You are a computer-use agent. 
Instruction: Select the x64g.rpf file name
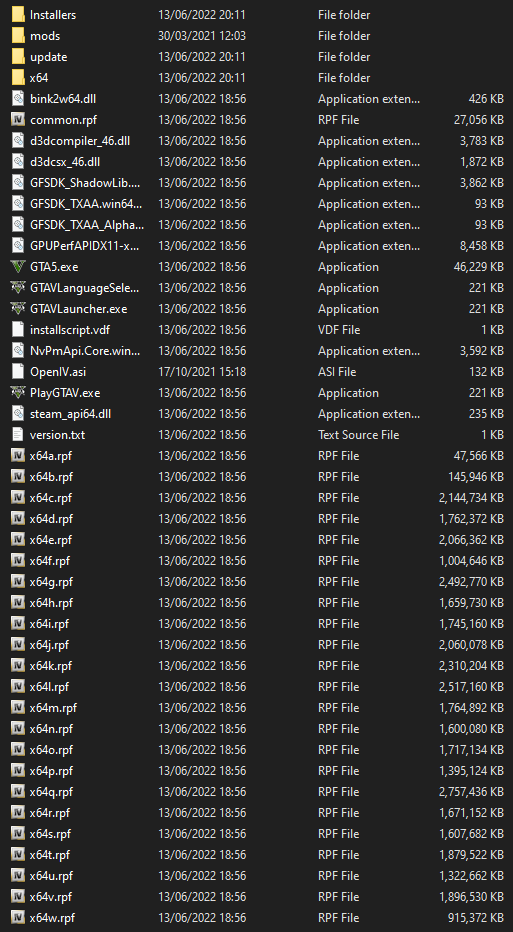tap(52, 582)
